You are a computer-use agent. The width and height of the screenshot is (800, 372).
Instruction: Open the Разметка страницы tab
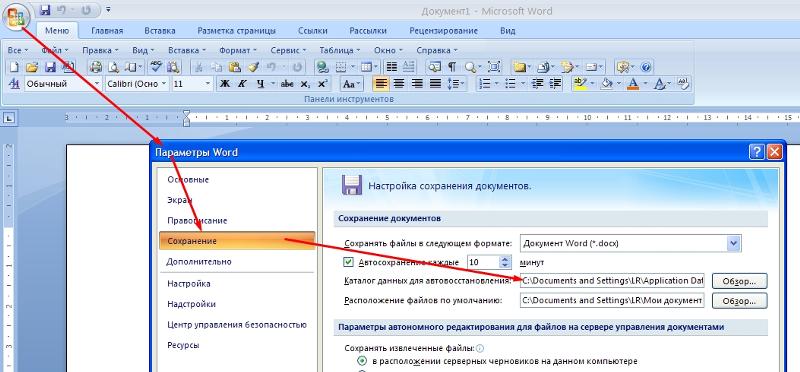point(237,31)
